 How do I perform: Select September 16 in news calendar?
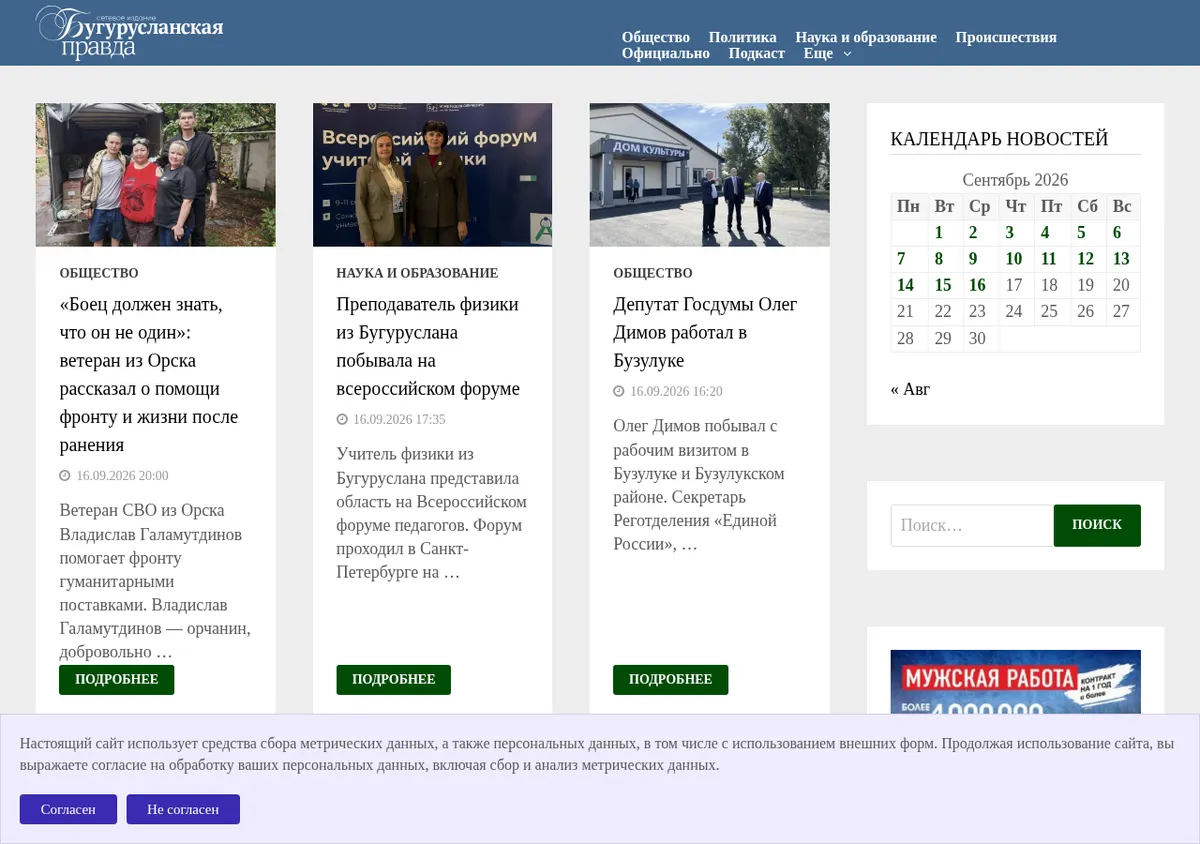[x=978, y=285]
